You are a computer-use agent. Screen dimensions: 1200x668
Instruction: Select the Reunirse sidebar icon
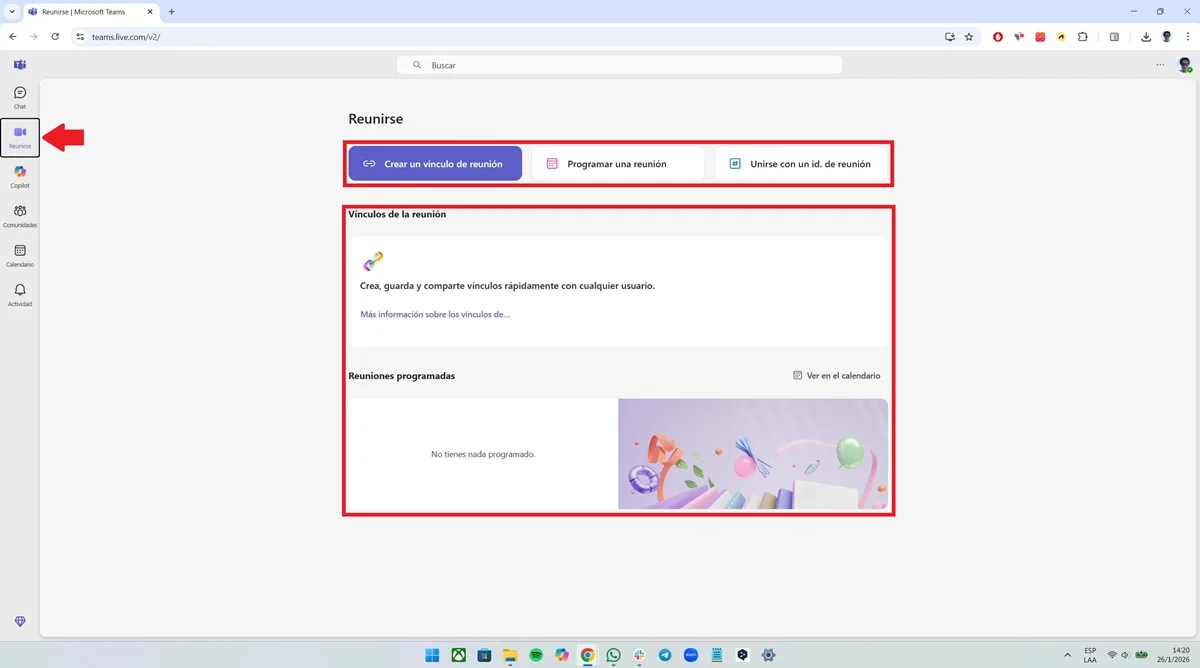click(x=20, y=137)
